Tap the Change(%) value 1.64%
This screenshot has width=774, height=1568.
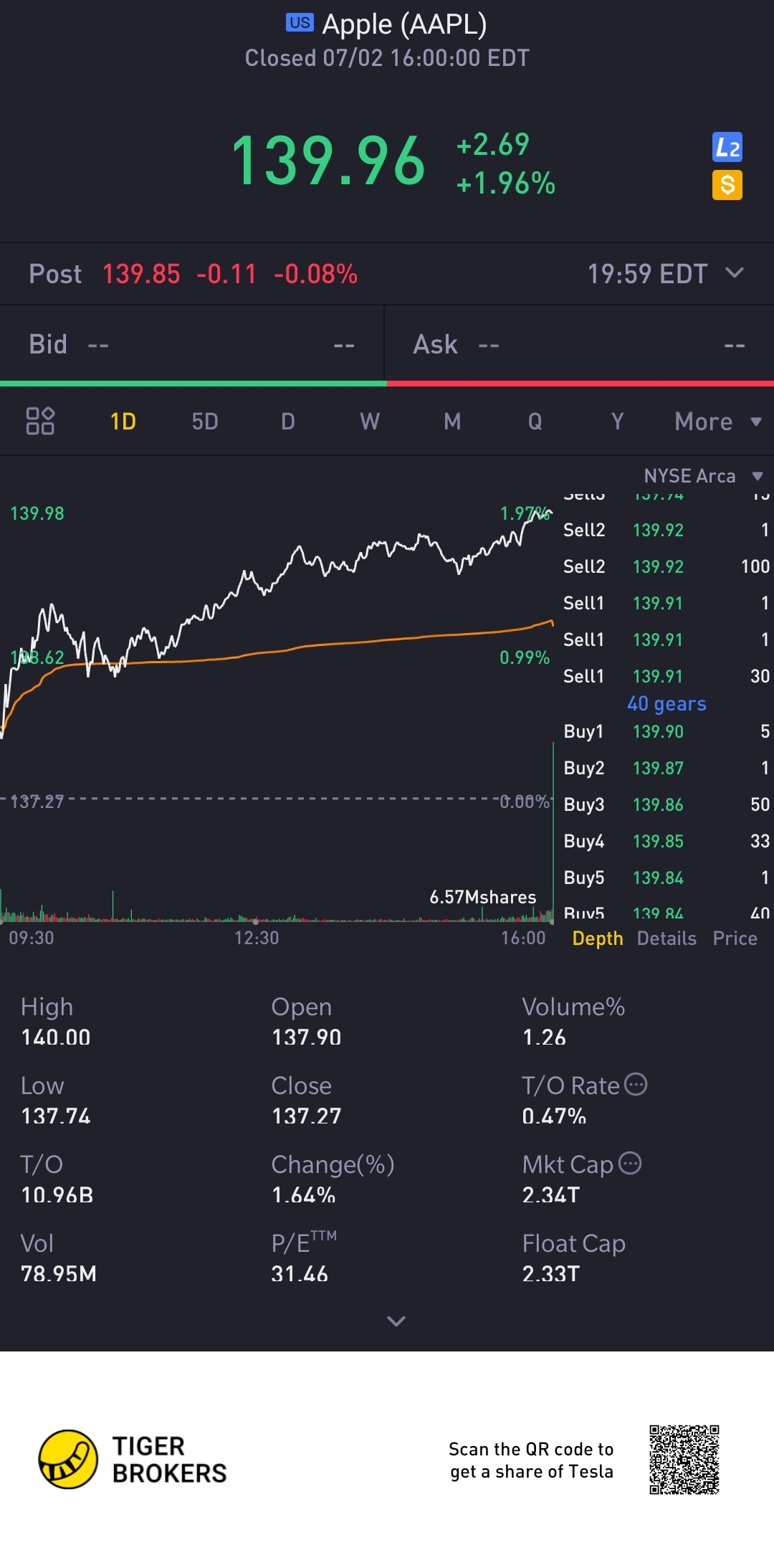pos(304,1195)
